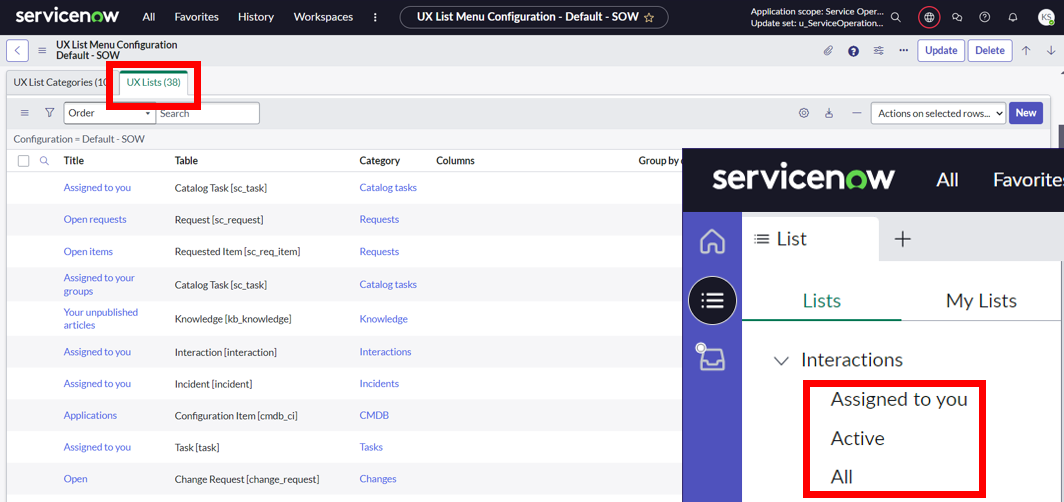Open the form context hamburger menu
The width and height of the screenshot is (1064, 502).
42,50
